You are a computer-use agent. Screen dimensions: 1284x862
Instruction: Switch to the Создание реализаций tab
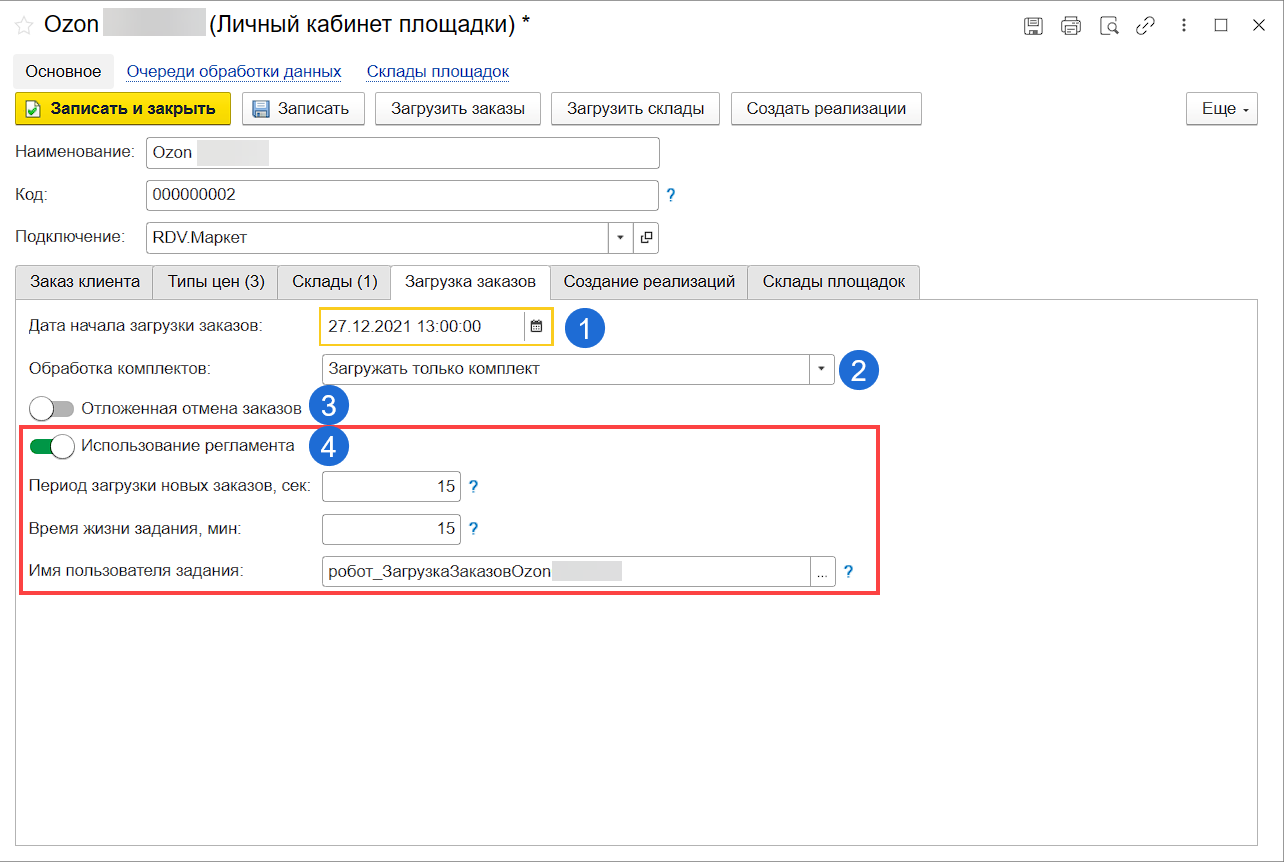(649, 282)
